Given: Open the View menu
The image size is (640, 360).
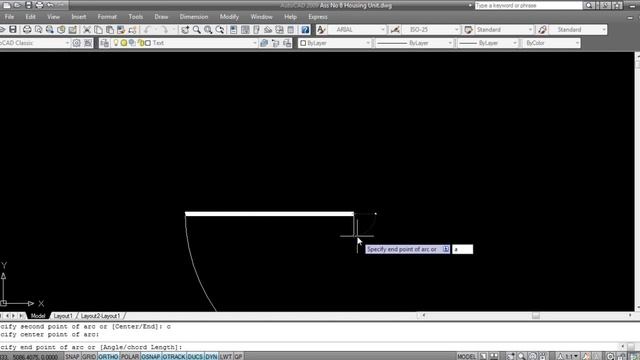Looking at the screenshot, I should tap(53, 17).
